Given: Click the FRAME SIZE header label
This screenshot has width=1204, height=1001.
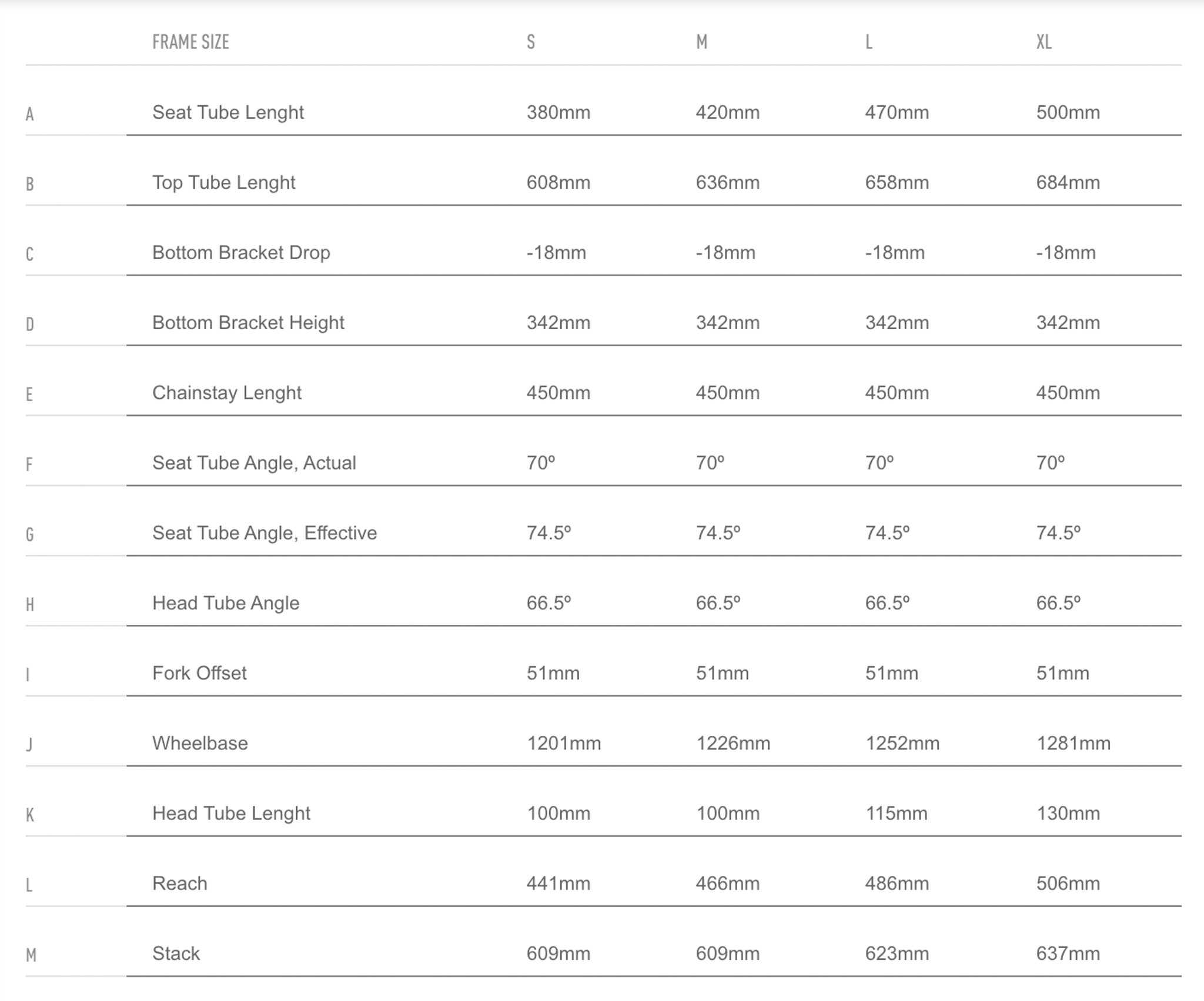Looking at the screenshot, I should click(x=190, y=42).
